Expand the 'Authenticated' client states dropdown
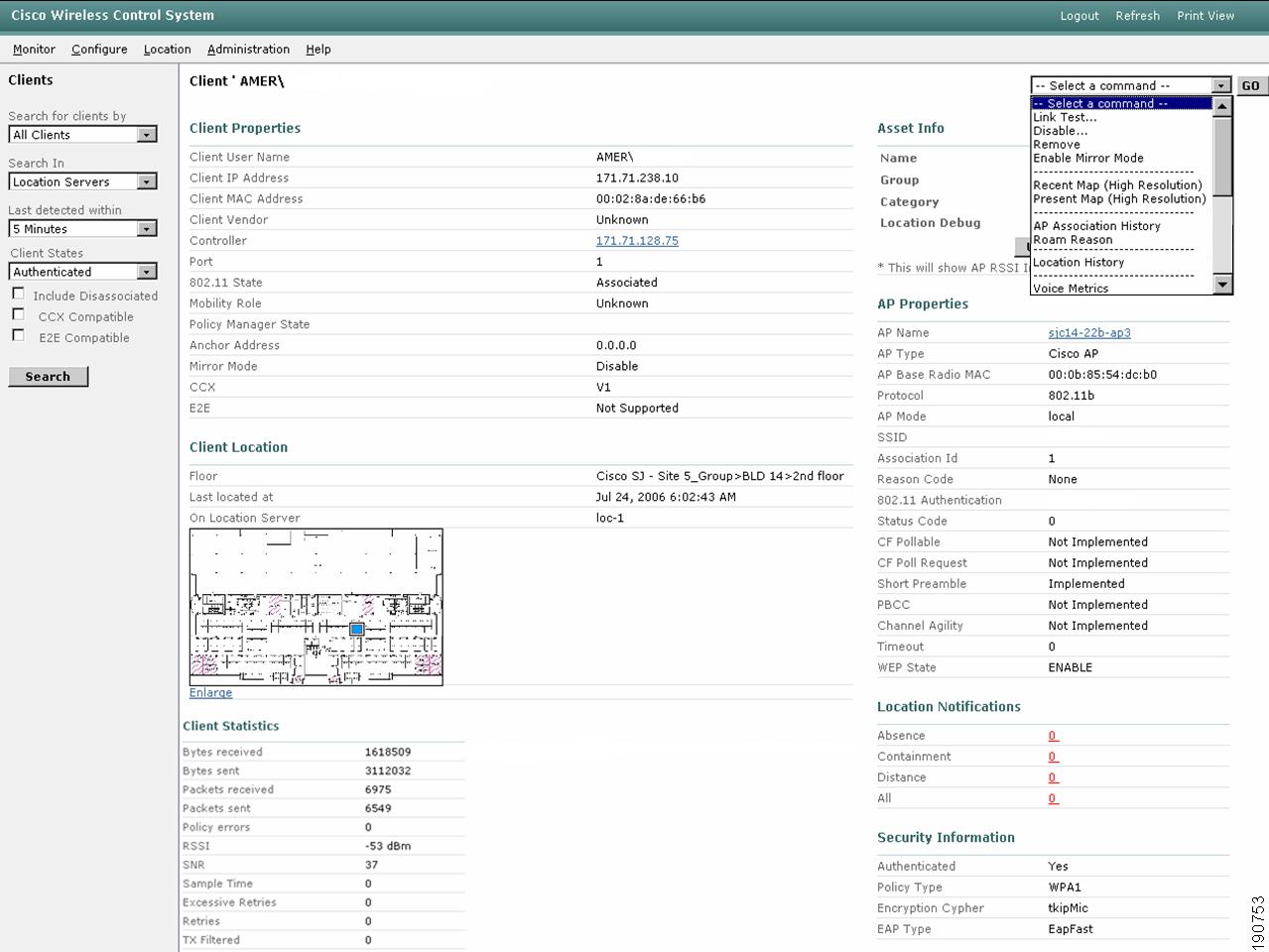1269x952 pixels. [83, 272]
